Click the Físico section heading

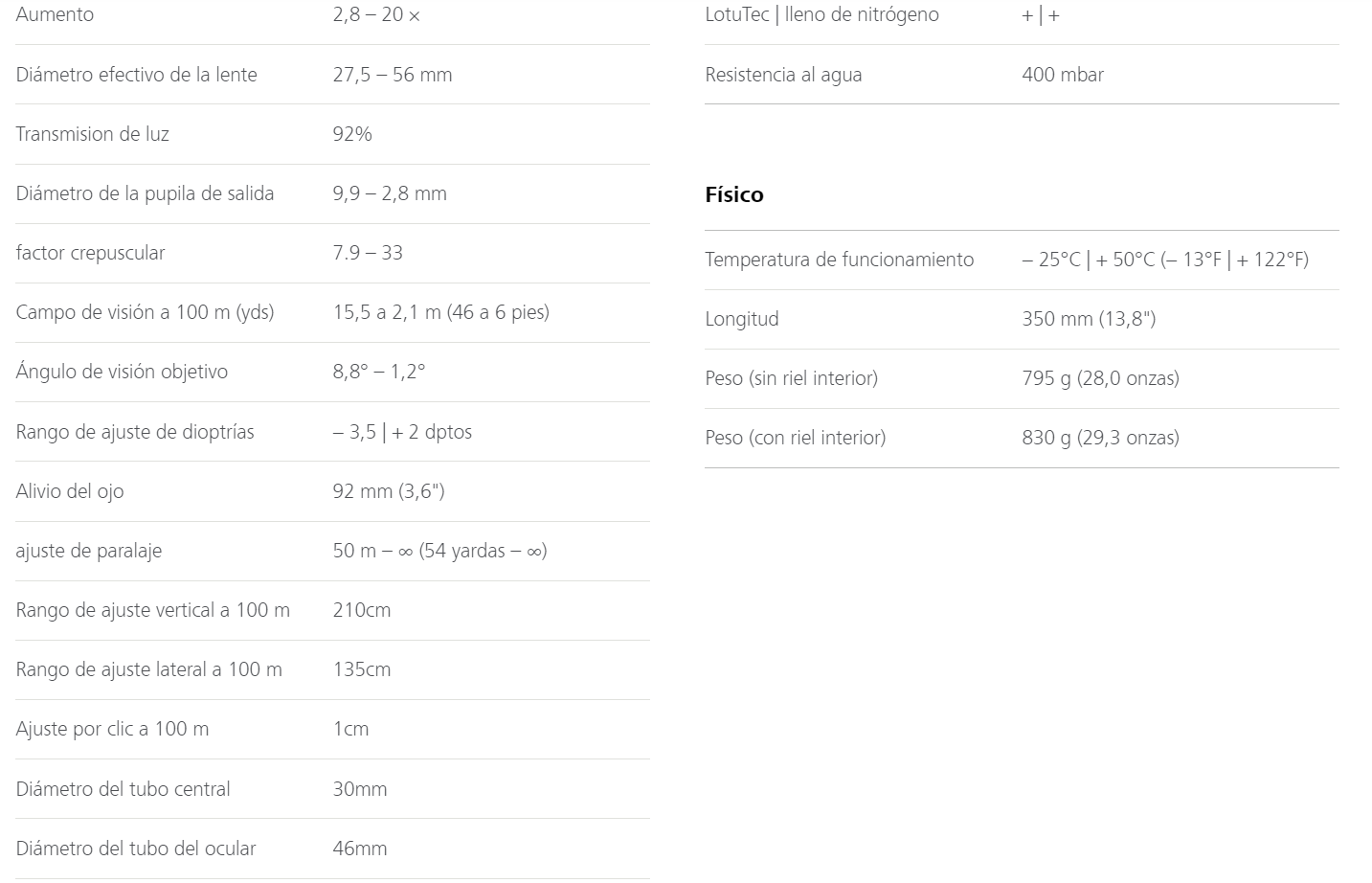[x=734, y=194]
